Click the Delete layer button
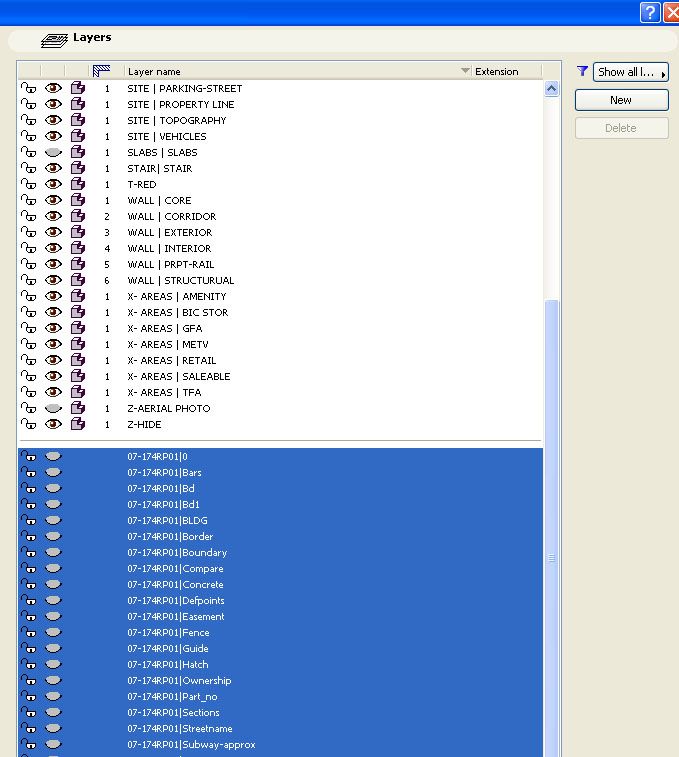 click(622, 128)
